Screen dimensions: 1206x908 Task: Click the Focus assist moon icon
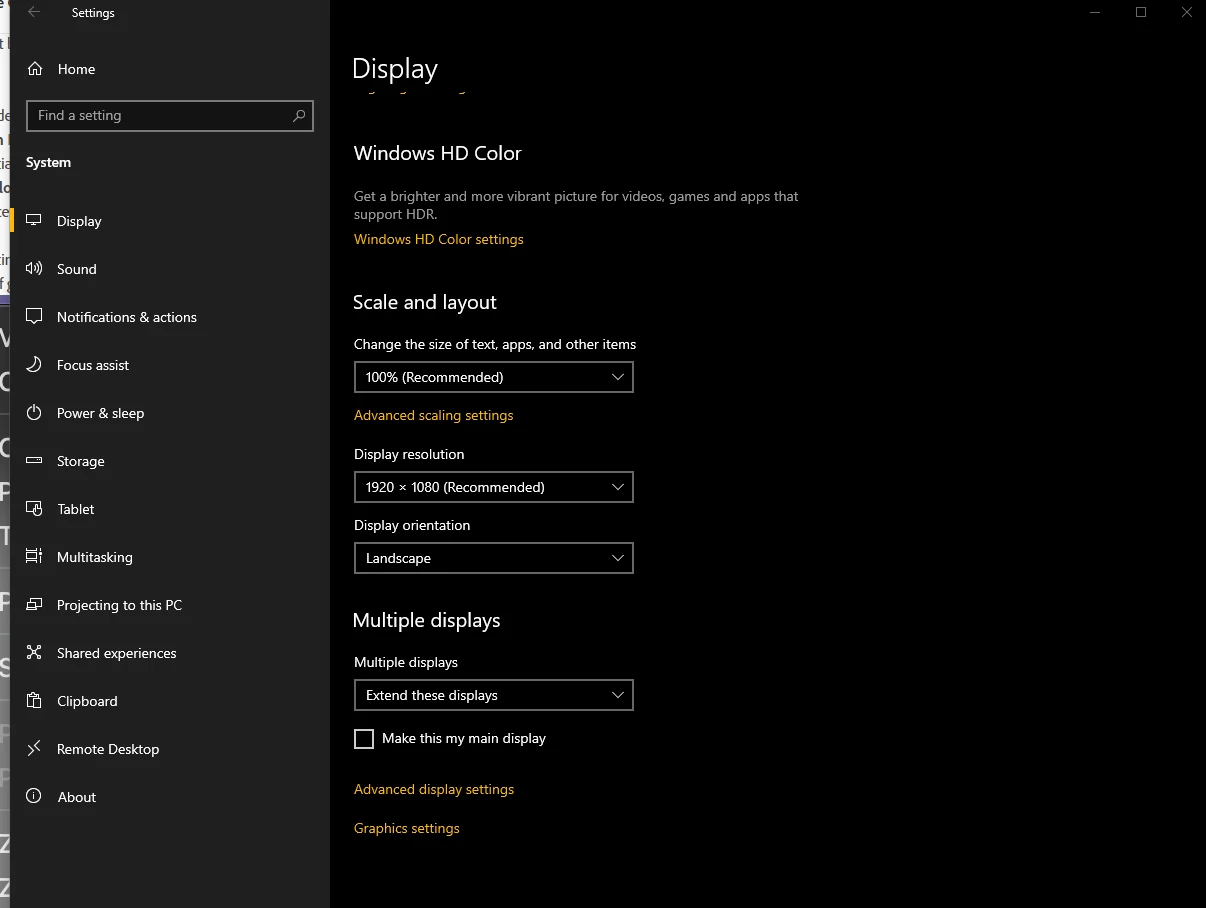tap(35, 365)
